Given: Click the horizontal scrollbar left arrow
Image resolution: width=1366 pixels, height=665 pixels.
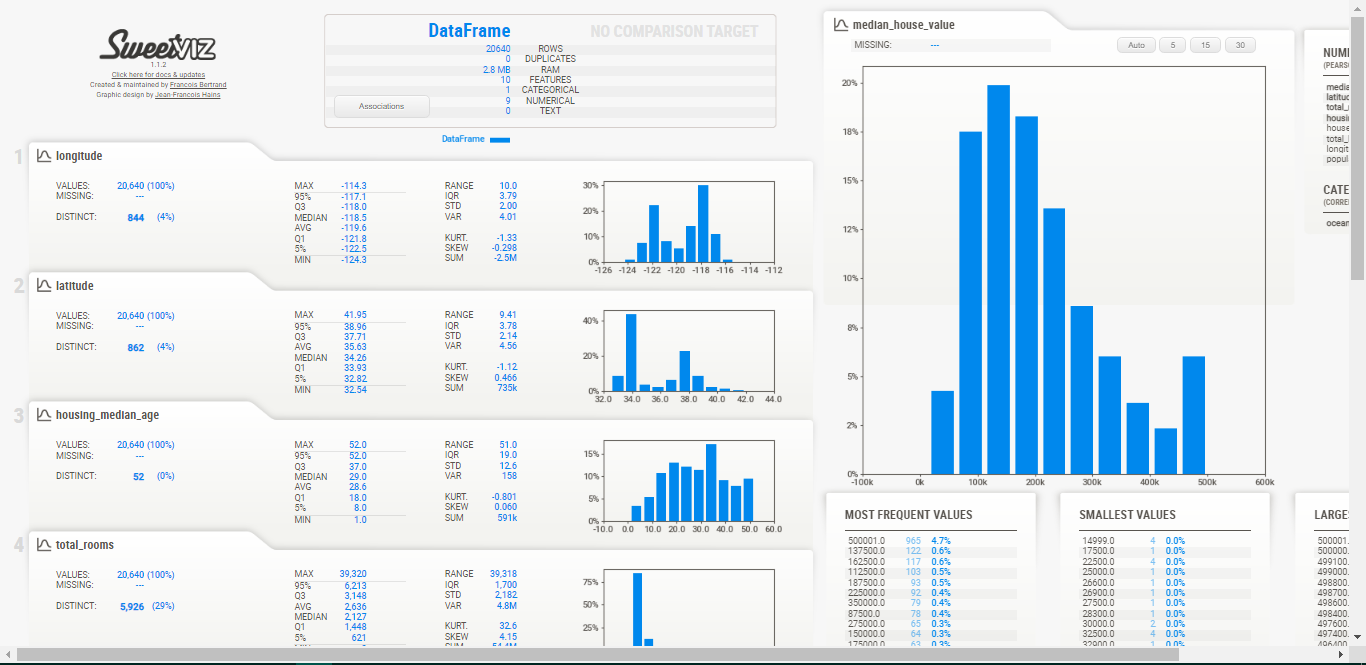Looking at the screenshot, I should 8,655.
